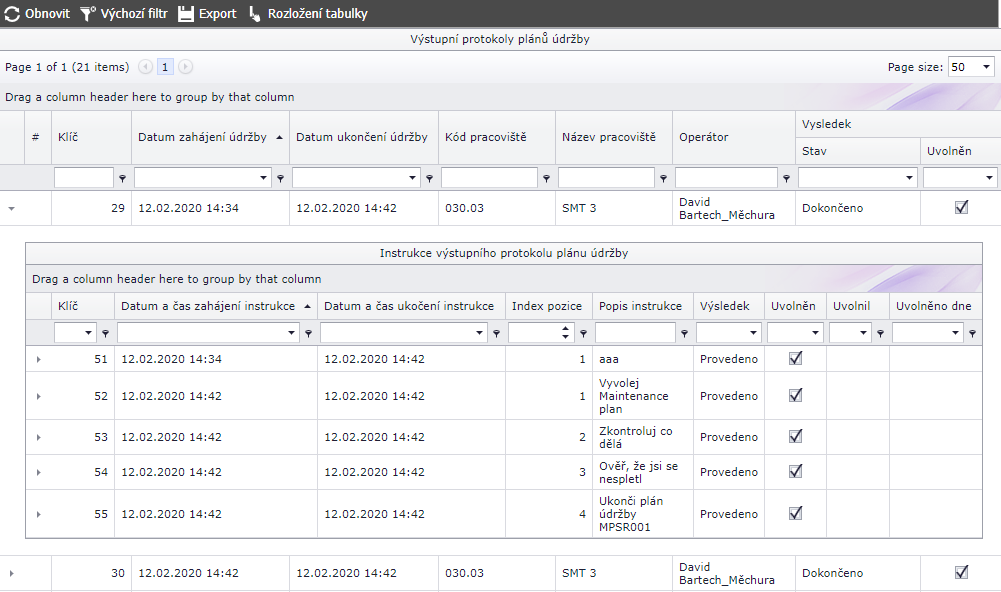Click the Název pracoviště filter input field
Viewport: 1001px width, 592px height.
pos(608,178)
